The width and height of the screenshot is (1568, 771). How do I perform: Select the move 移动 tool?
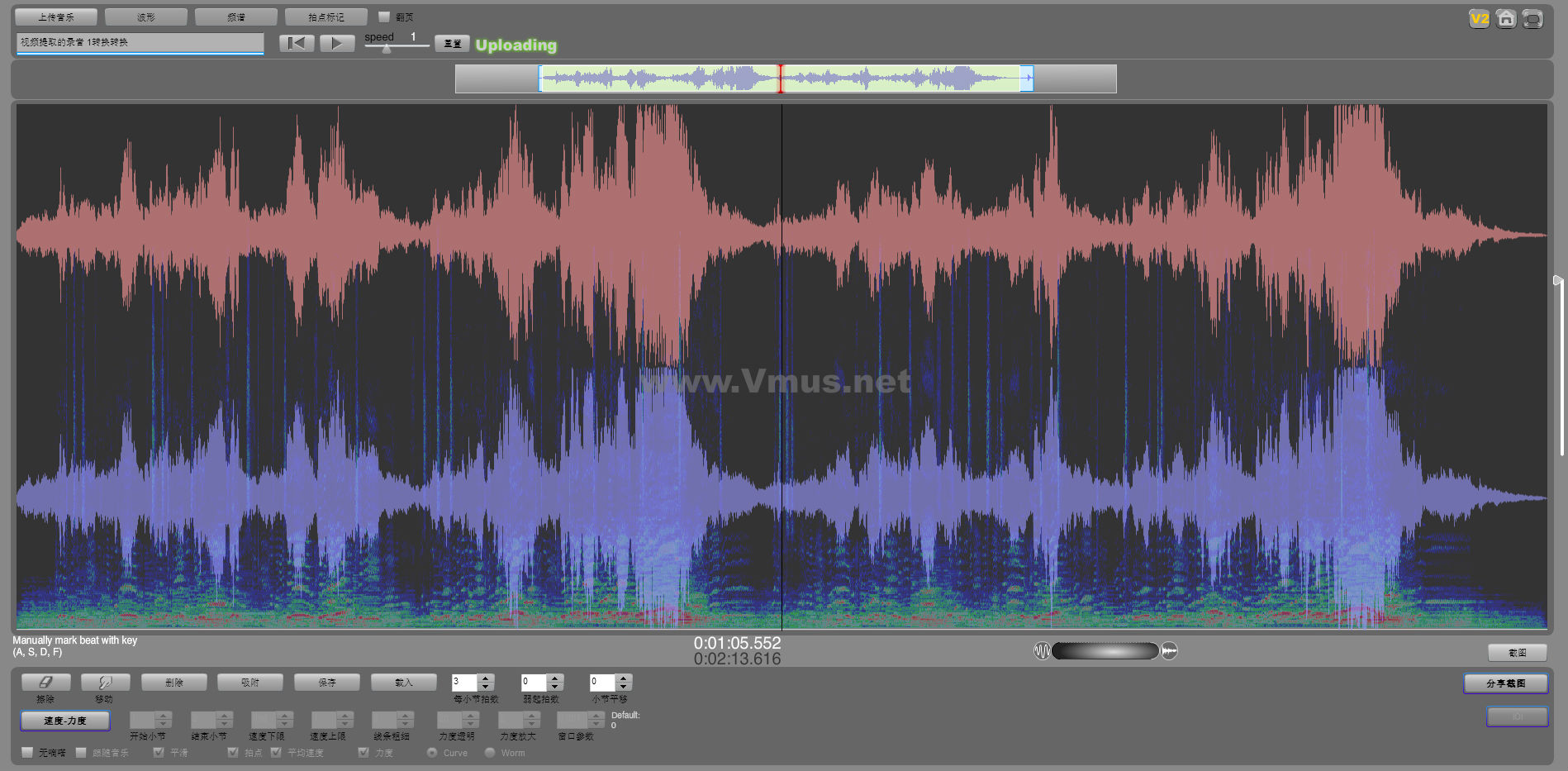coord(105,683)
